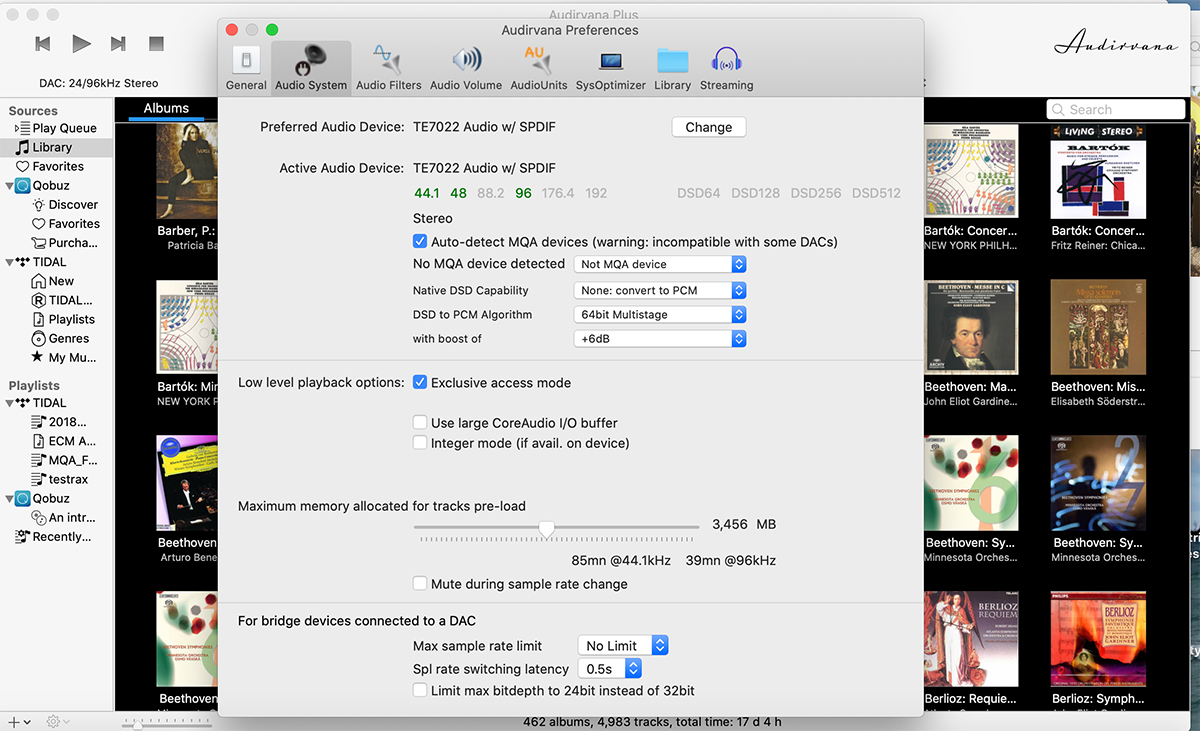Viewport: 1200px width, 731px height.
Task: Open Berlioz Symphonie Fantastique Philips album
Action: click(1098, 639)
